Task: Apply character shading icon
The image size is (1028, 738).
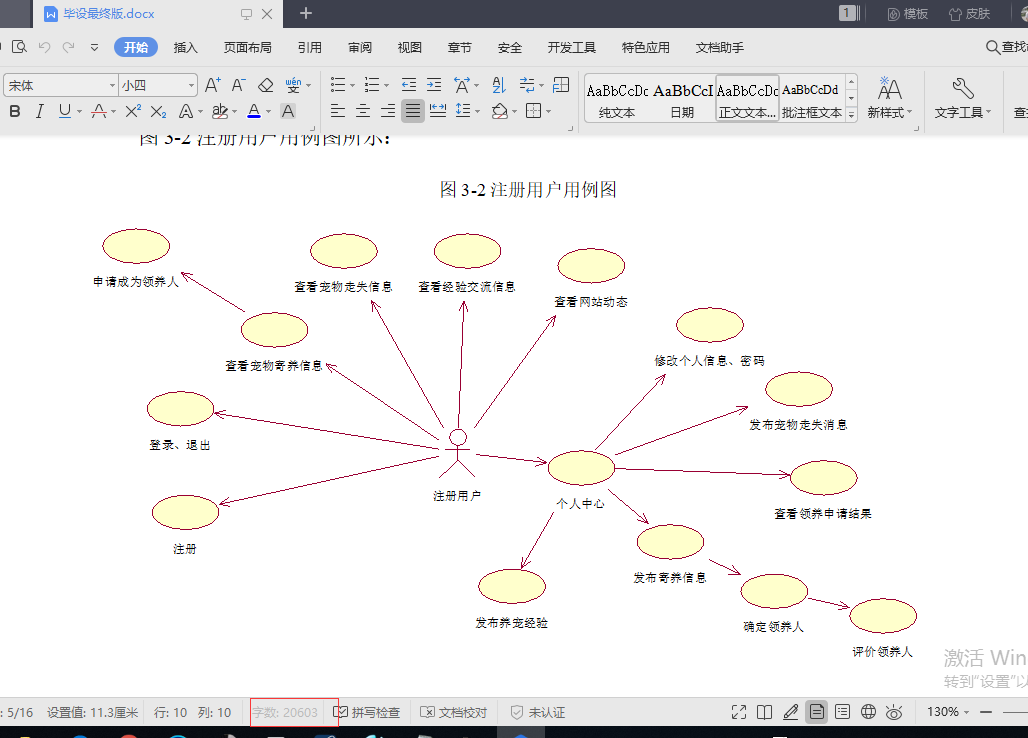Action: (288, 111)
